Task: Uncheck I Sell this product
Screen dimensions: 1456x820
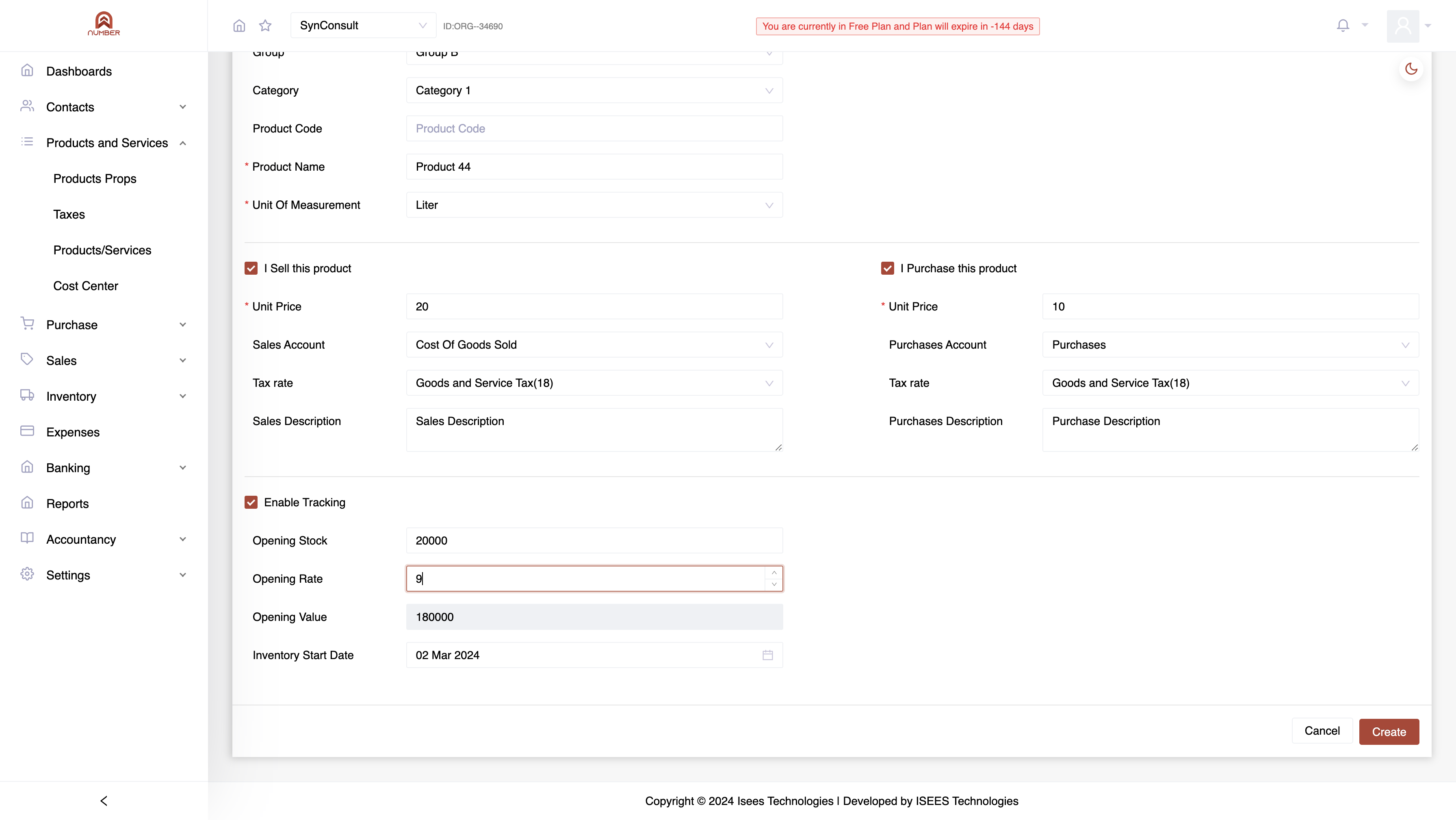Action: coord(251,268)
